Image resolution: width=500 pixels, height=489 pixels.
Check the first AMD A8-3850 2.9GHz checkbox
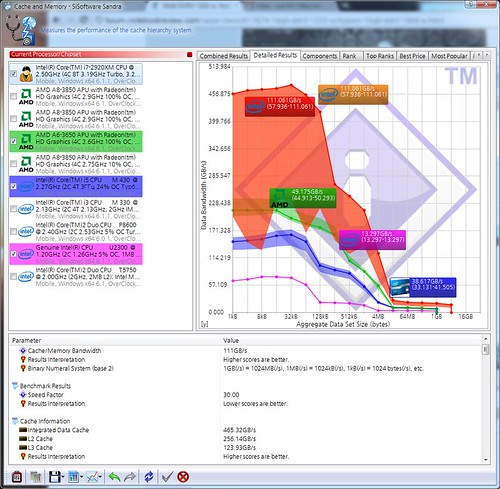click(x=13, y=96)
